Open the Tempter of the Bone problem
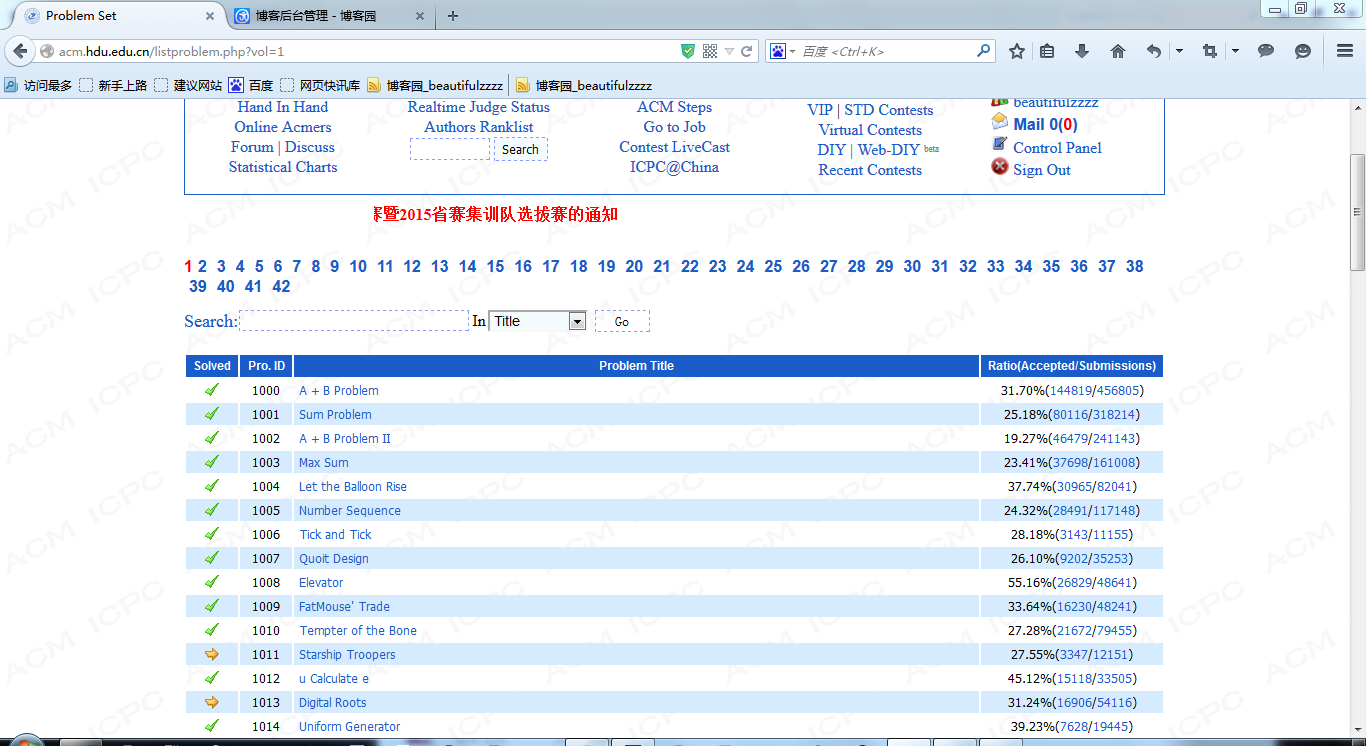The height and width of the screenshot is (746, 1366). tap(358, 631)
